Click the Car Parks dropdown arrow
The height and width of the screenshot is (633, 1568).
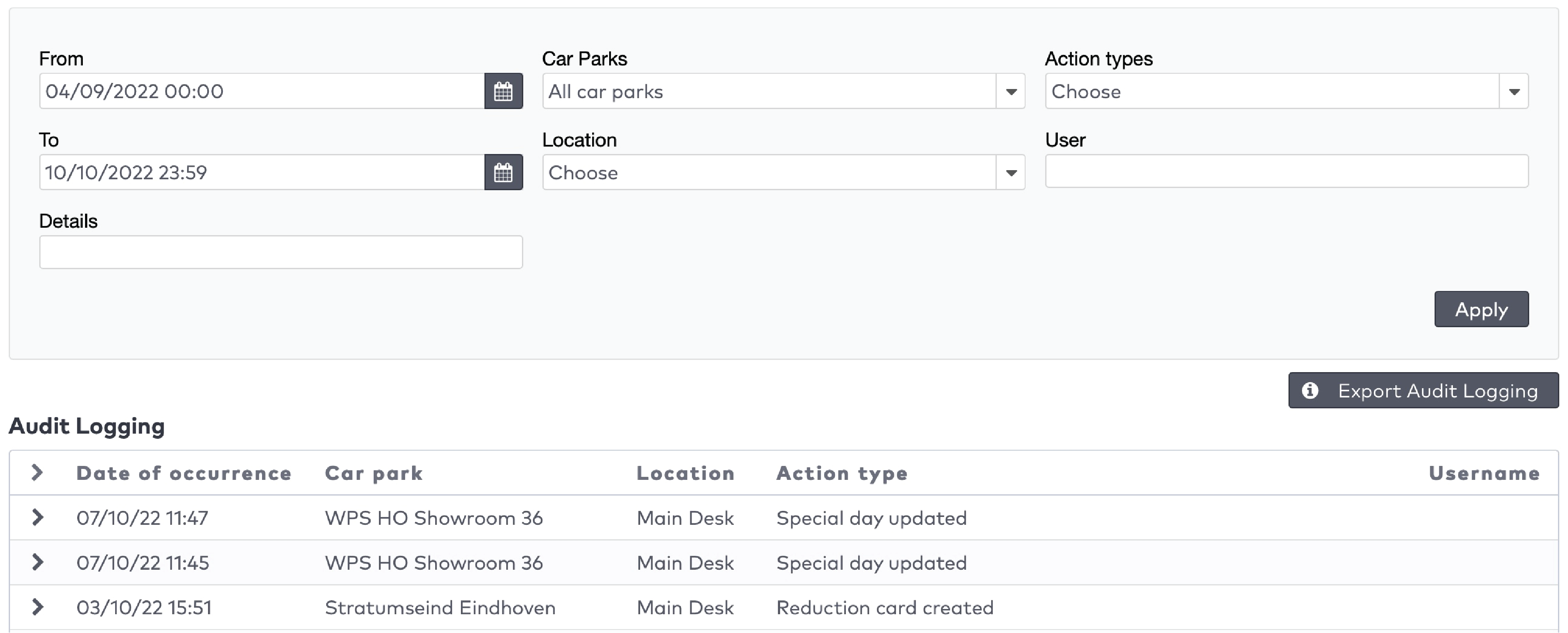(x=1011, y=91)
